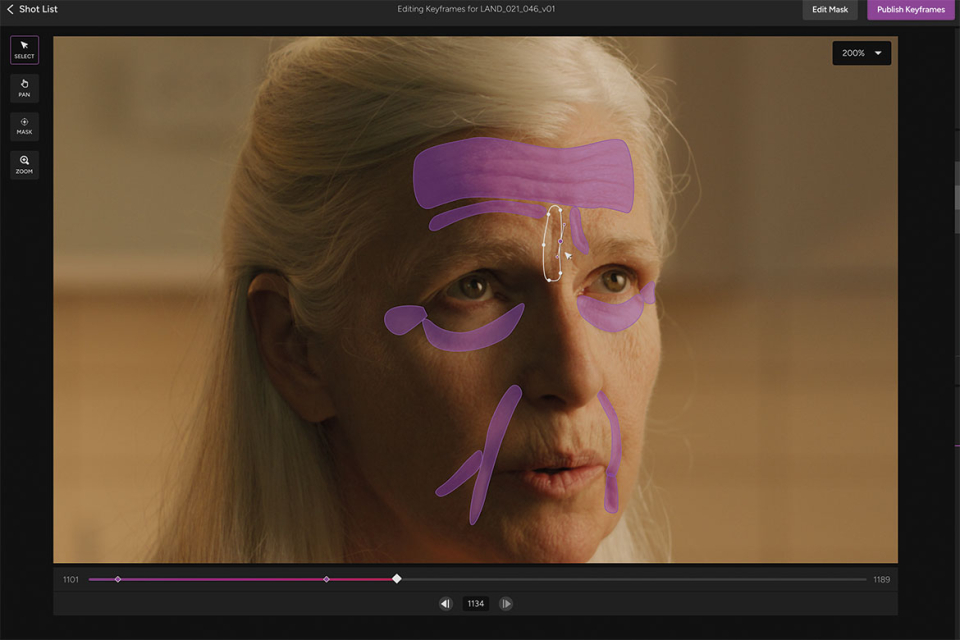Switch to the Pan hand tool
Viewport: 960px width, 640px height.
point(24,88)
